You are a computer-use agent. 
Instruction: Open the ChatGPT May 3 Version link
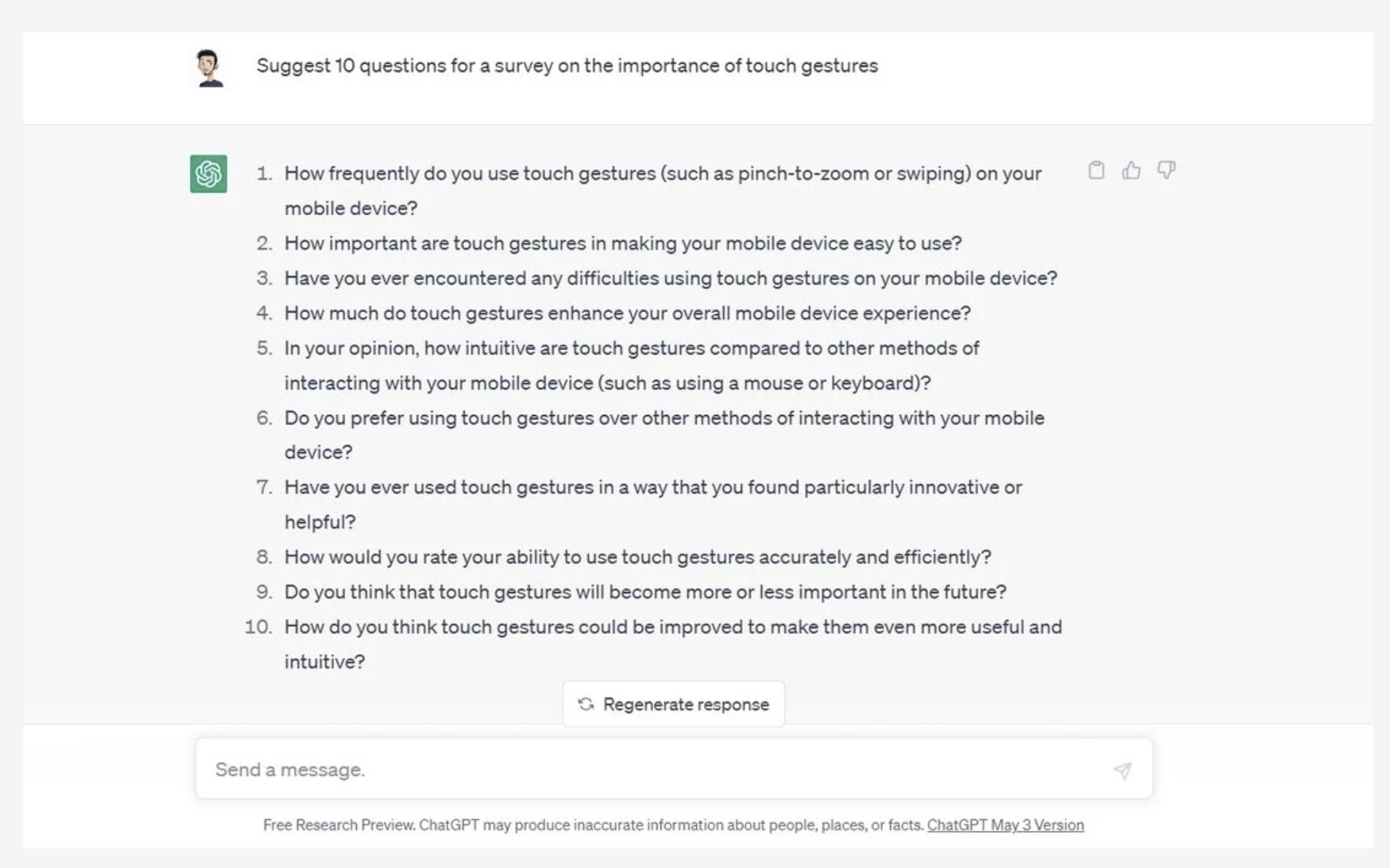pos(1005,825)
